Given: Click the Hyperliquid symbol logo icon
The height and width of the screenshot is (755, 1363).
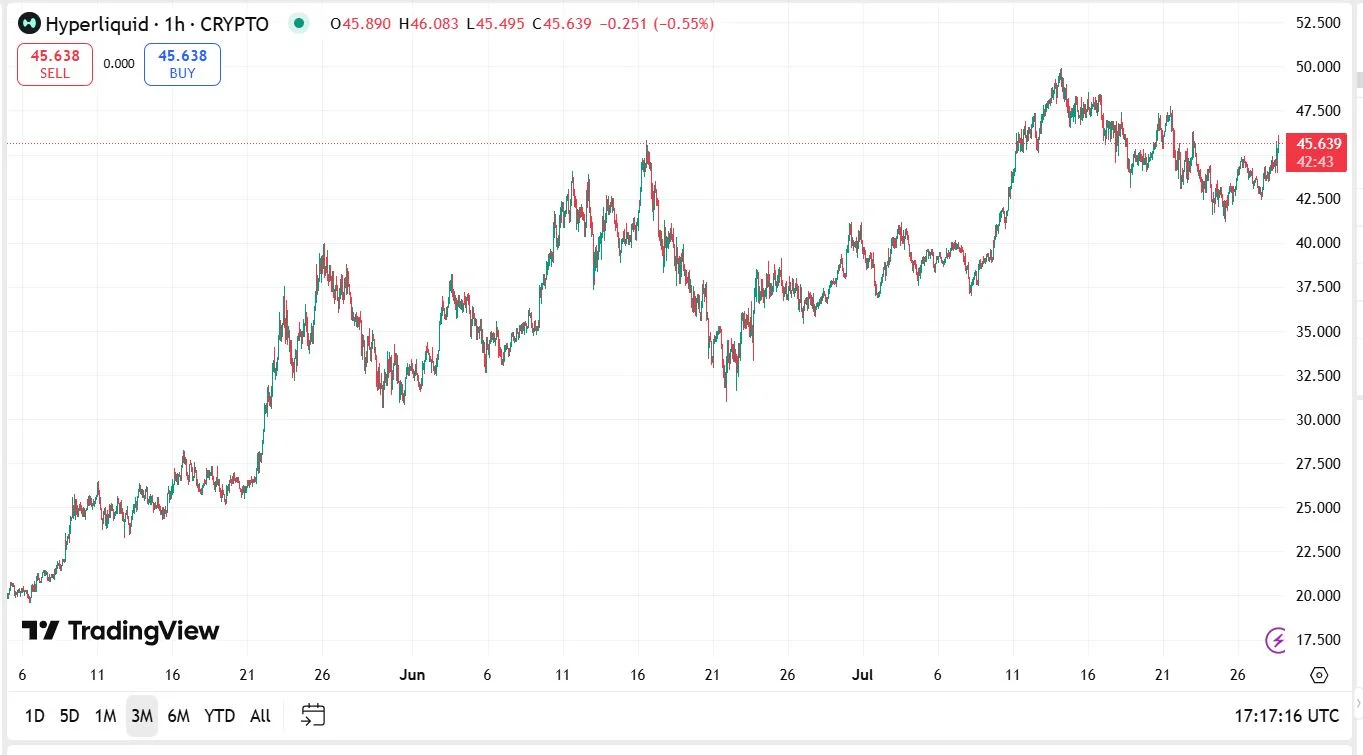Looking at the screenshot, I should pos(29,23).
